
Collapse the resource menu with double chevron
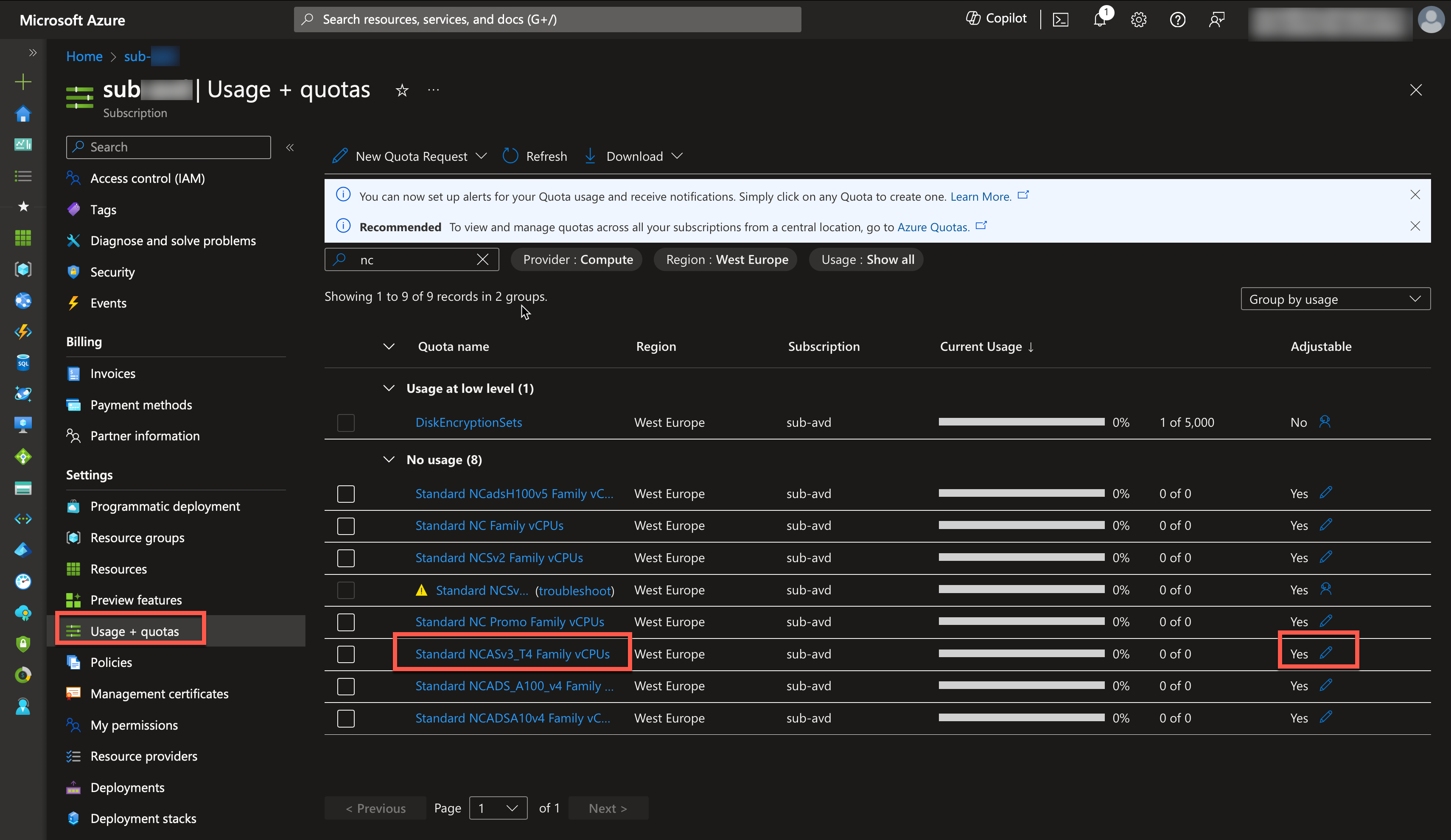point(290,147)
